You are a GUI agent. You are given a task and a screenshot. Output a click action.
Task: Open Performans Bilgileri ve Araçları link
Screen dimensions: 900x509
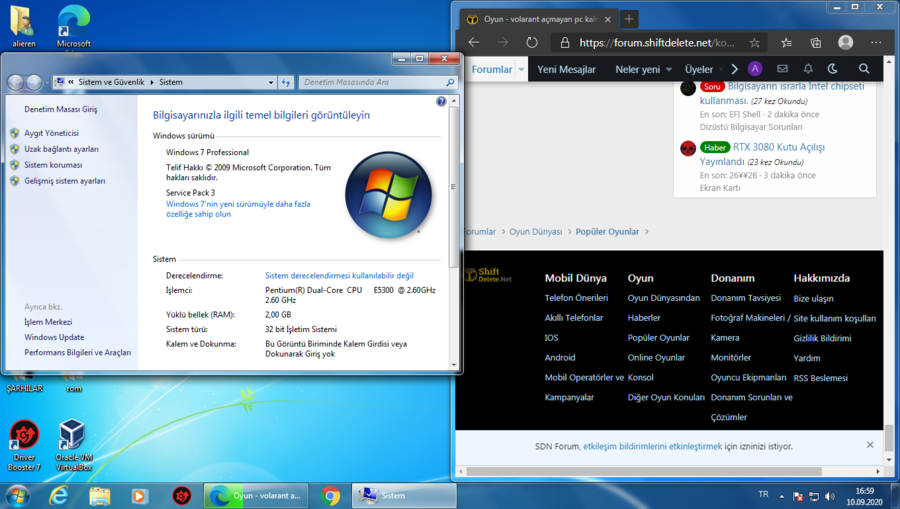77,352
